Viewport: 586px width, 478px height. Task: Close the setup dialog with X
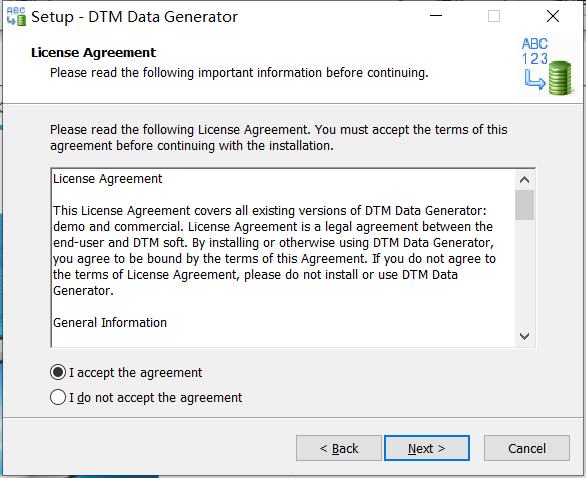(x=553, y=16)
